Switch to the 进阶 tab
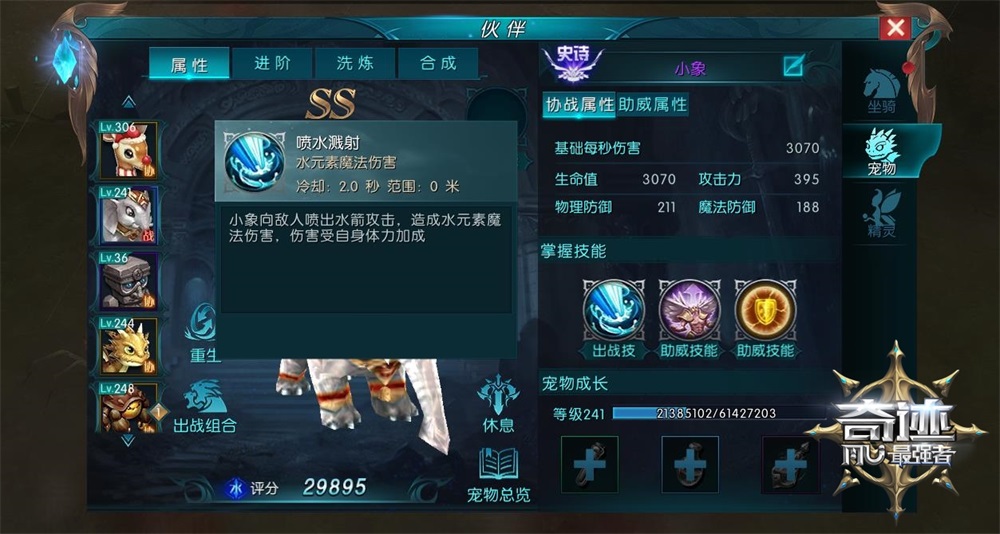The image size is (1000, 534). click(x=272, y=64)
